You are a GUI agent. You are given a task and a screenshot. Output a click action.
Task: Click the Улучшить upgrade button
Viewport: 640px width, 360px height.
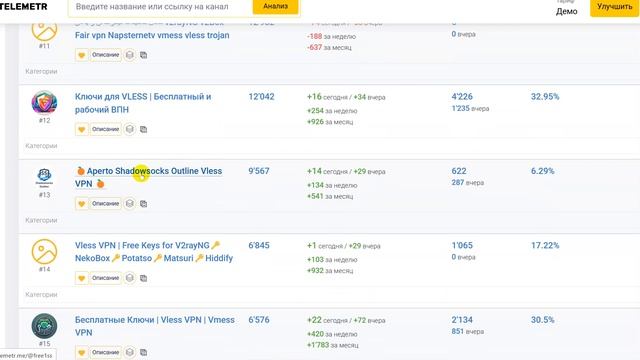tap(614, 7)
